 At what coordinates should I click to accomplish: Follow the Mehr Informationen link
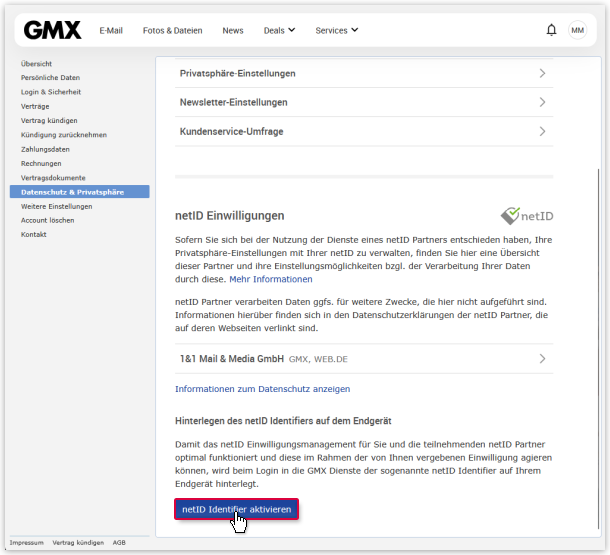tap(270, 279)
